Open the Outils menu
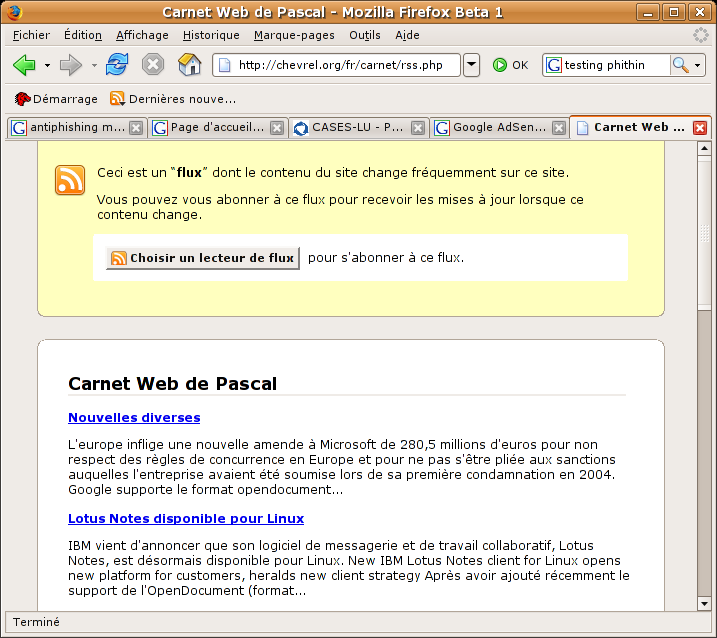The image size is (717, 638). coord(364,35)
